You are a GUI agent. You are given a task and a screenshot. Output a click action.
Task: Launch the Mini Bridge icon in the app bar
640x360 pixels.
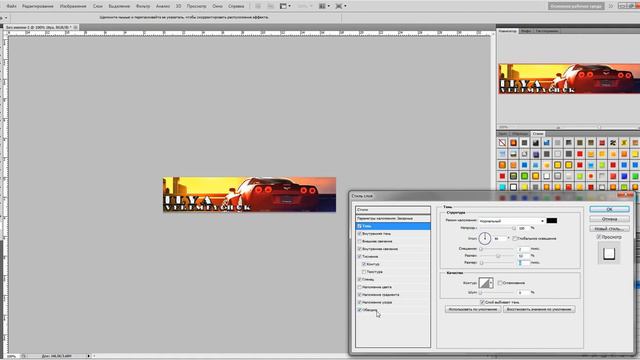(270, 6)
